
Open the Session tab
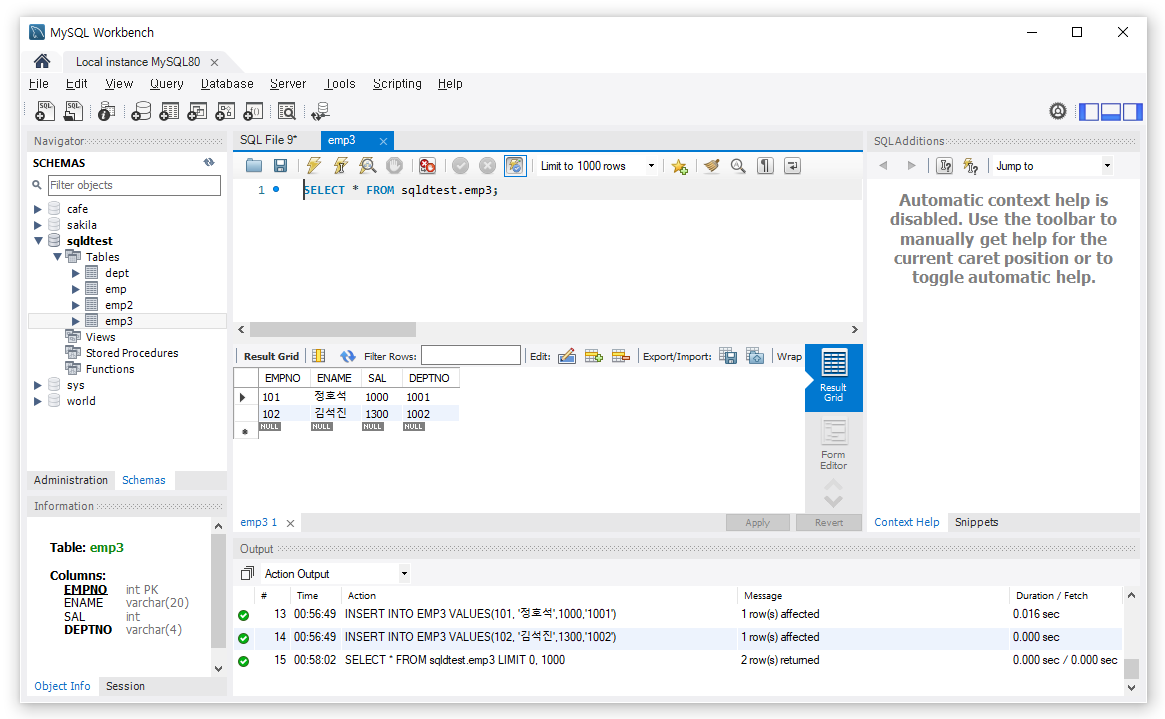125,686
